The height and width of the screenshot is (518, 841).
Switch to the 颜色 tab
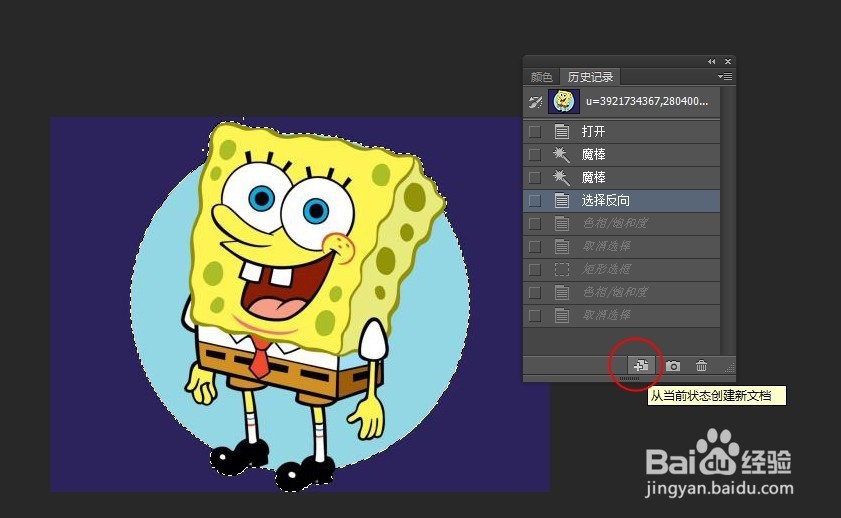(541, 77)
